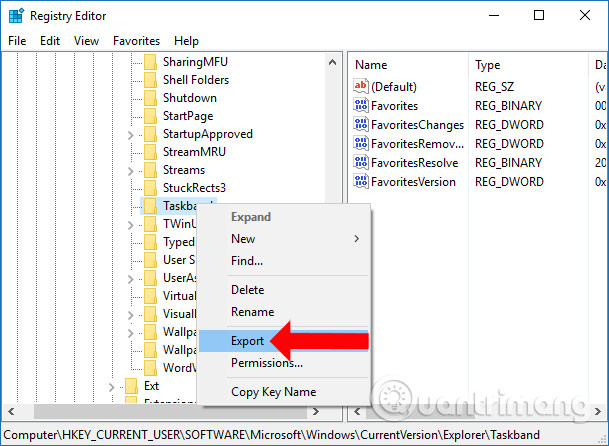Close the Registry Editor window

585,16
